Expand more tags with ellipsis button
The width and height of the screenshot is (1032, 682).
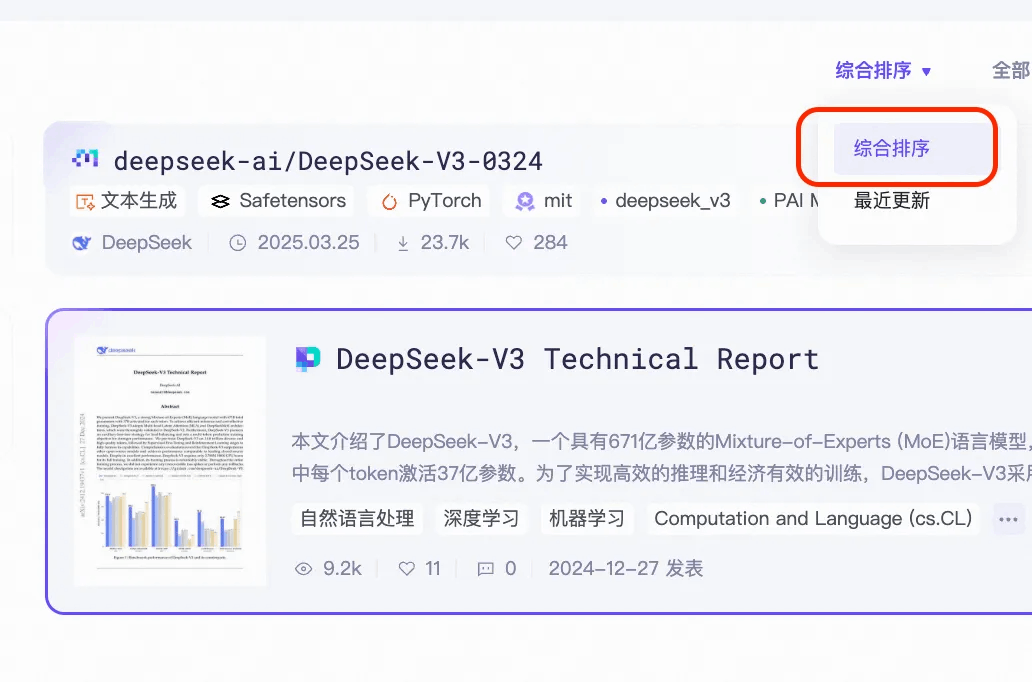click(x=1008, y=519)
